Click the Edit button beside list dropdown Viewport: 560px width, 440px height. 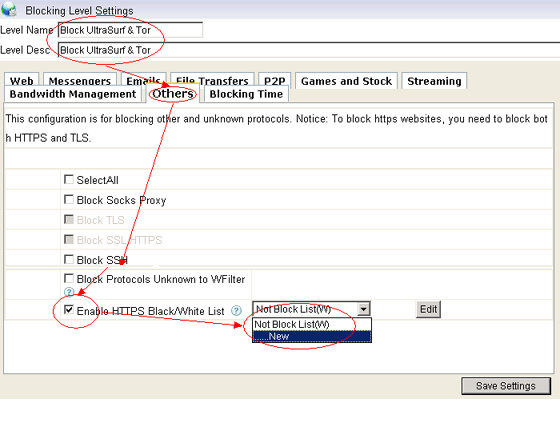(x=428, y=309)
